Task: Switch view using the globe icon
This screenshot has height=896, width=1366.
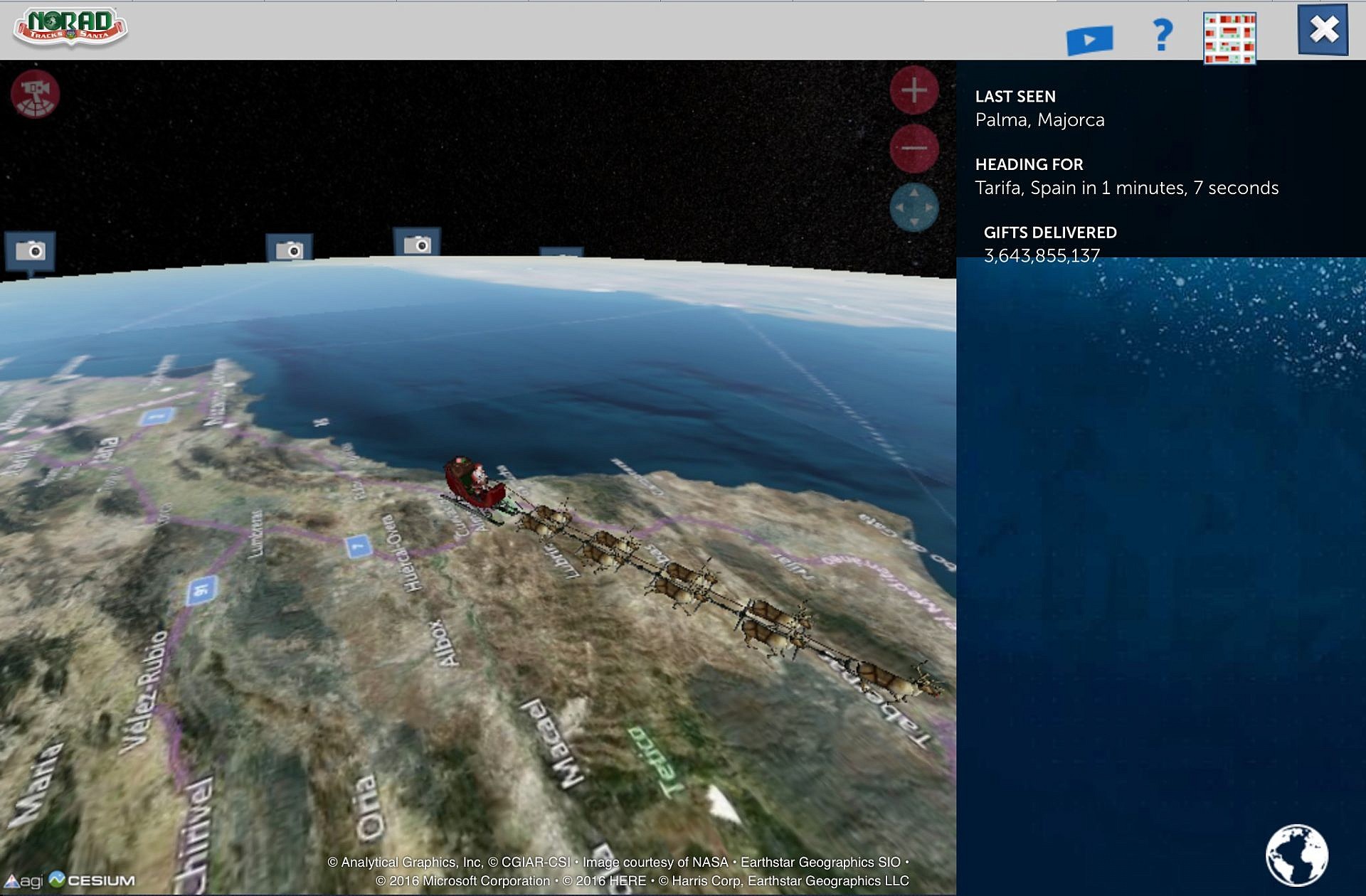Action: coord(1296,855)
